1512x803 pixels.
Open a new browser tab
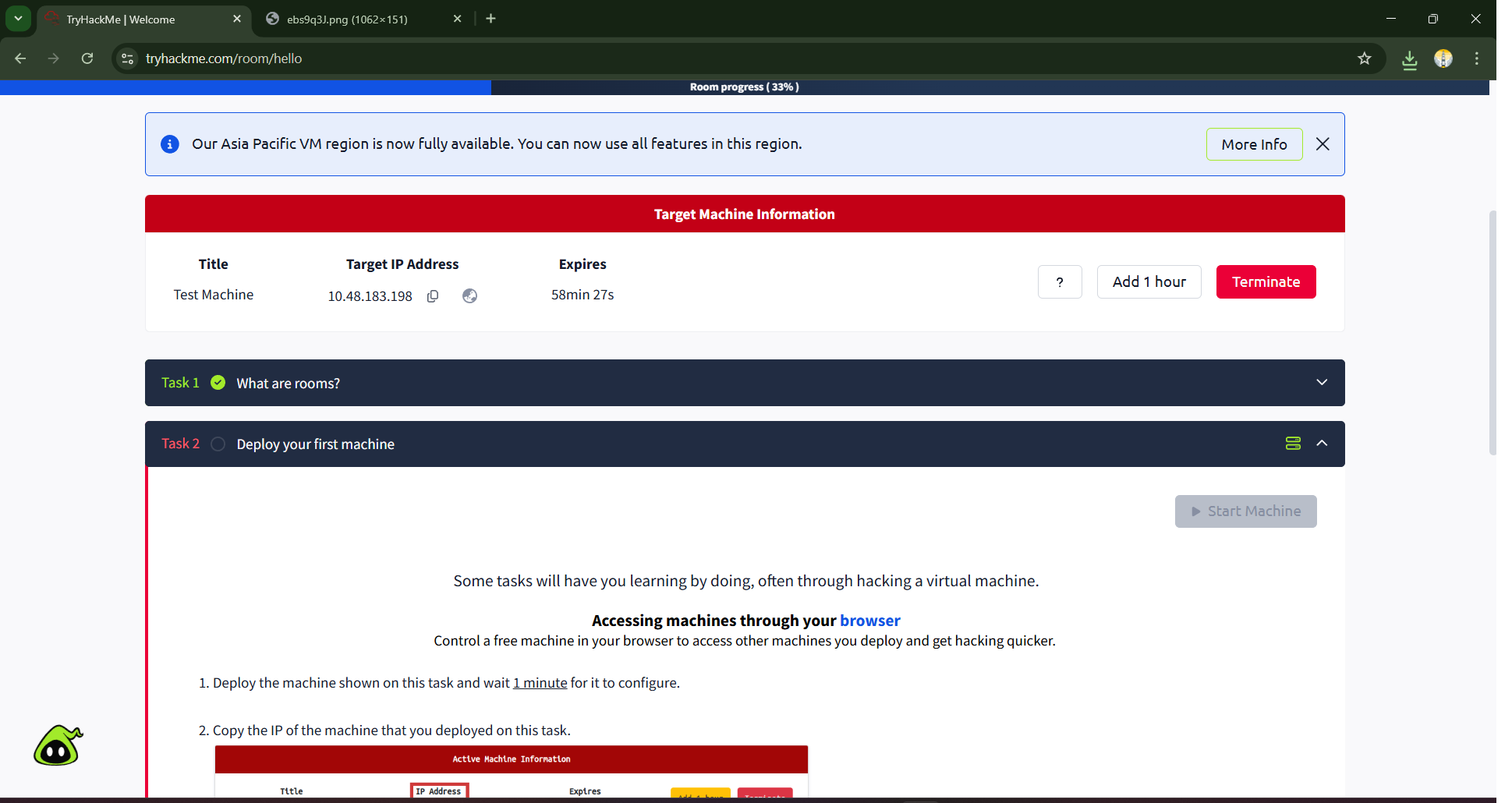click(x=490, y=19)
